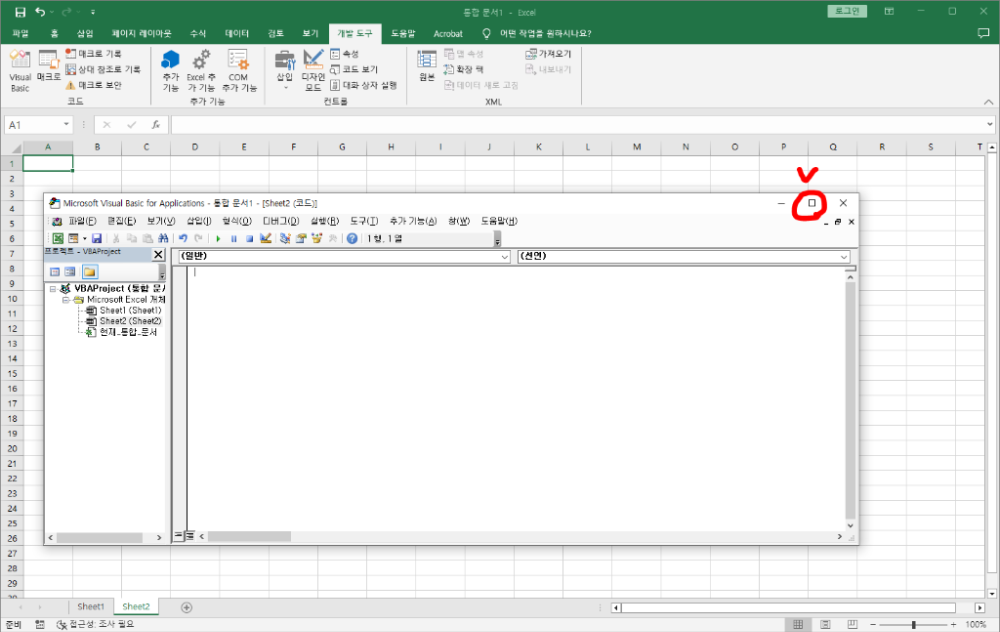The height and width of the screenshot is (632, 1000).
Task: Undo from Excel quick access toolbar
Action: coord(40,12)
